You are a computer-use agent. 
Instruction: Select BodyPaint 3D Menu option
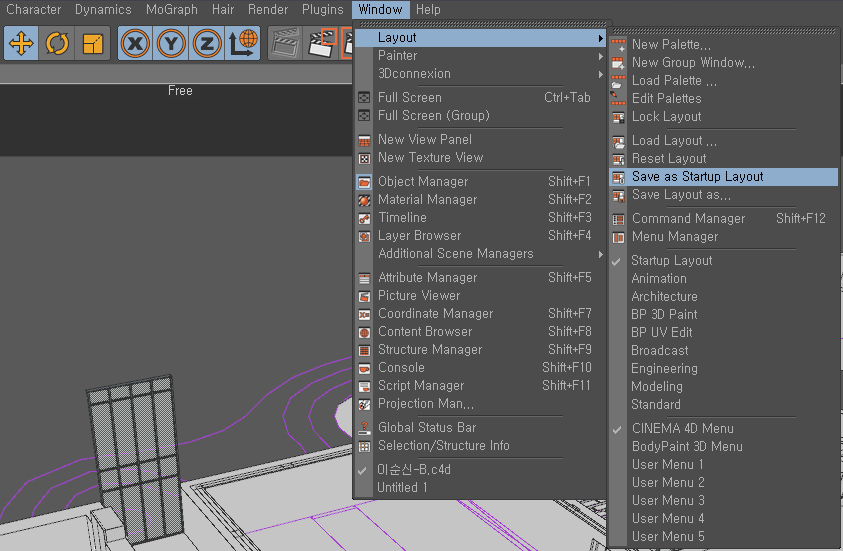724,447
